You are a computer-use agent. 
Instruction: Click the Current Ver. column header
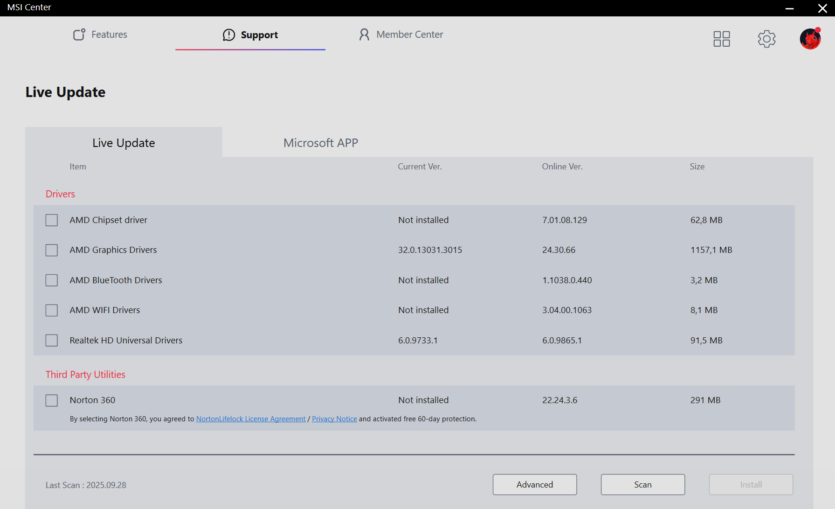coord(420,167)
